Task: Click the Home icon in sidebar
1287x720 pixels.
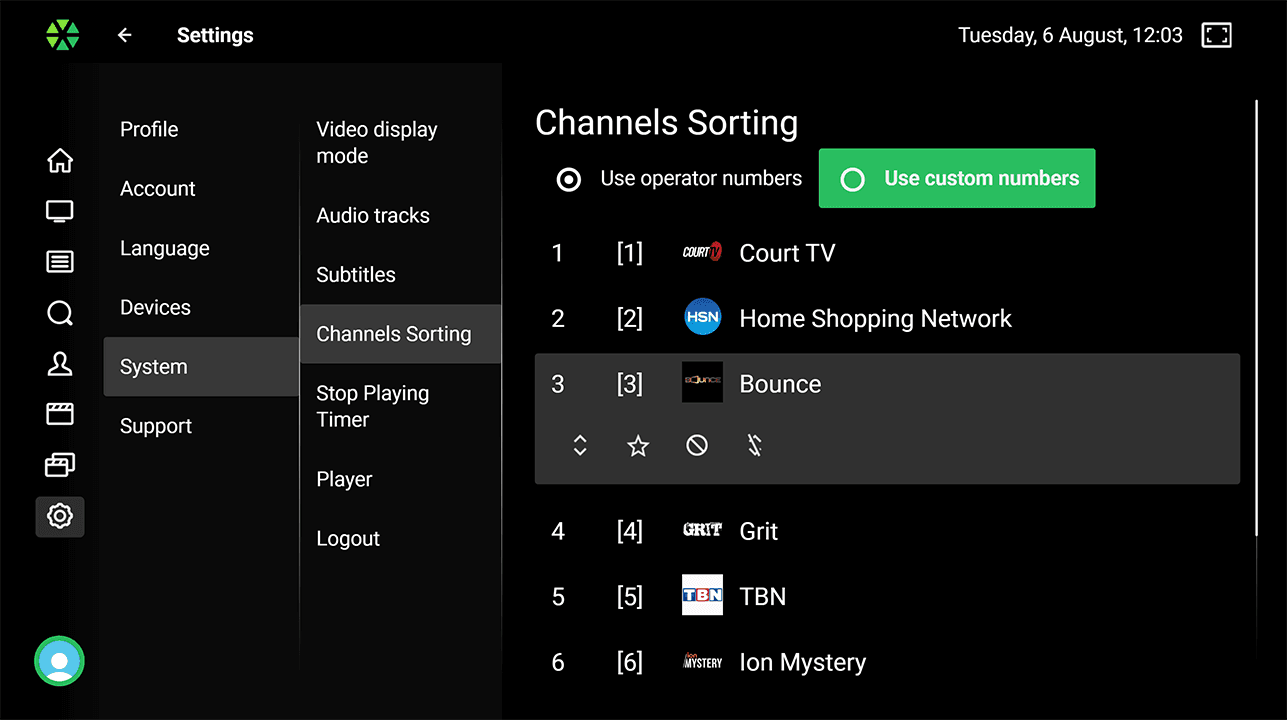Action: (60, 161)
